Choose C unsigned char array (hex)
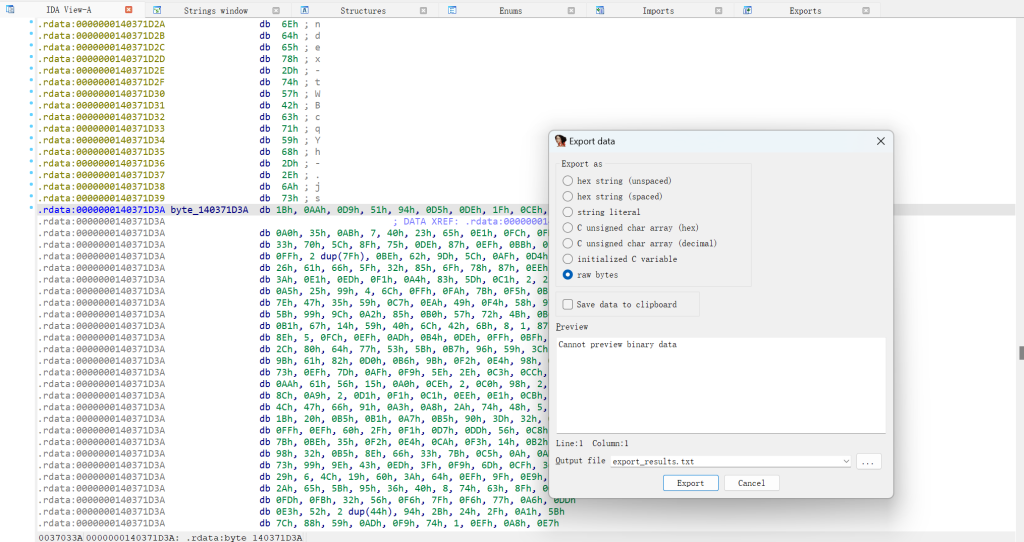The image size is (1024, 542). point(568,227)
